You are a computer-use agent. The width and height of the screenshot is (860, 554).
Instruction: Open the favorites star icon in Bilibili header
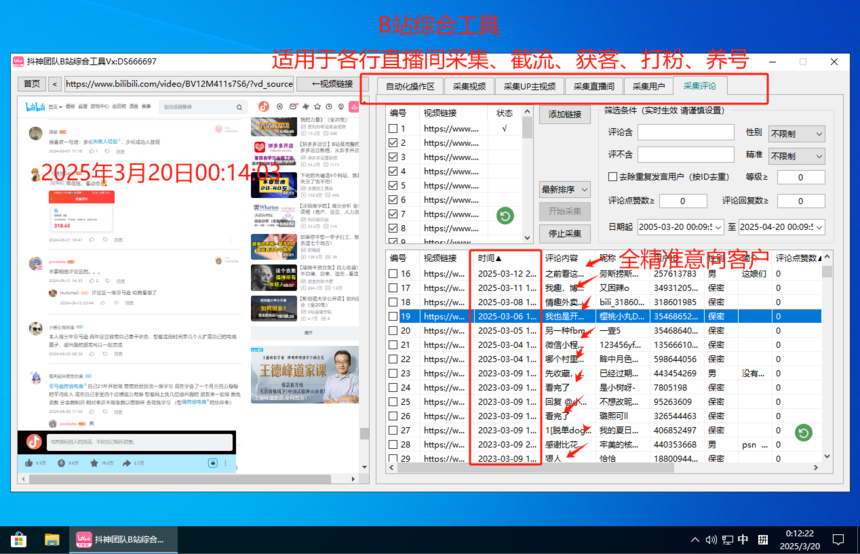click(317, 106)
